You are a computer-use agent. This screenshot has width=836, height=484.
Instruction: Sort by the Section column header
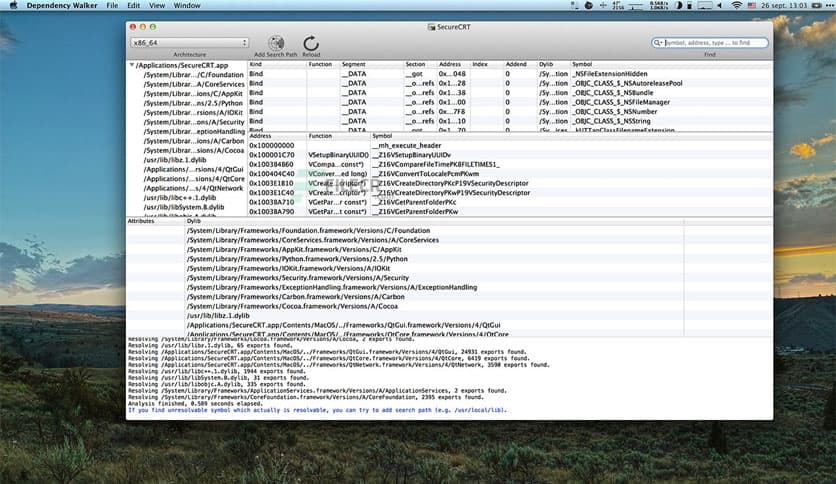[x=420, y=64]
